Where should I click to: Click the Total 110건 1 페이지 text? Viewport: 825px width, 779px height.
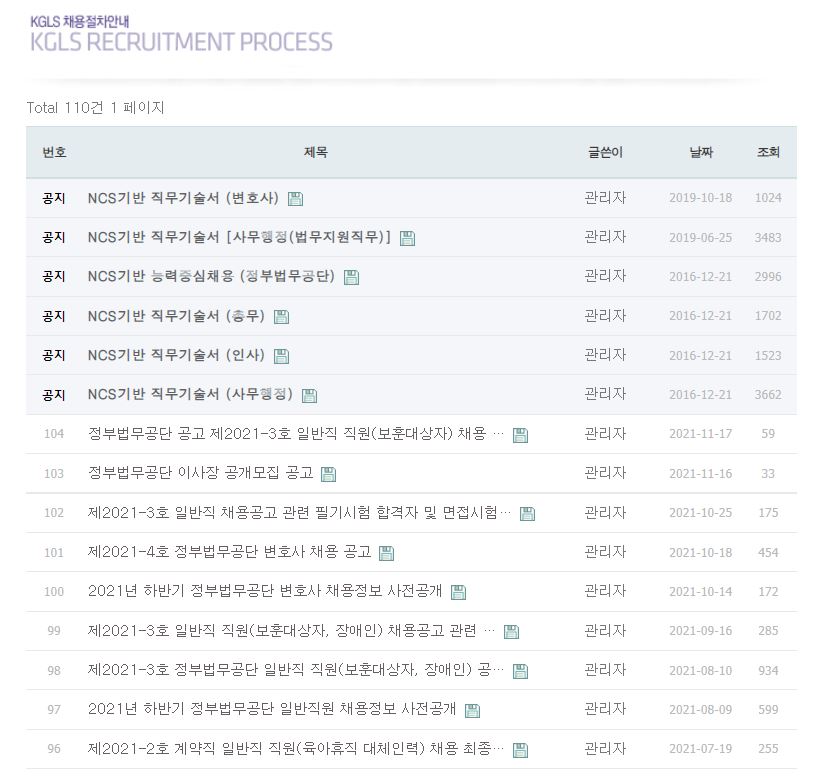pyautogui.click(x=95, y=108)
